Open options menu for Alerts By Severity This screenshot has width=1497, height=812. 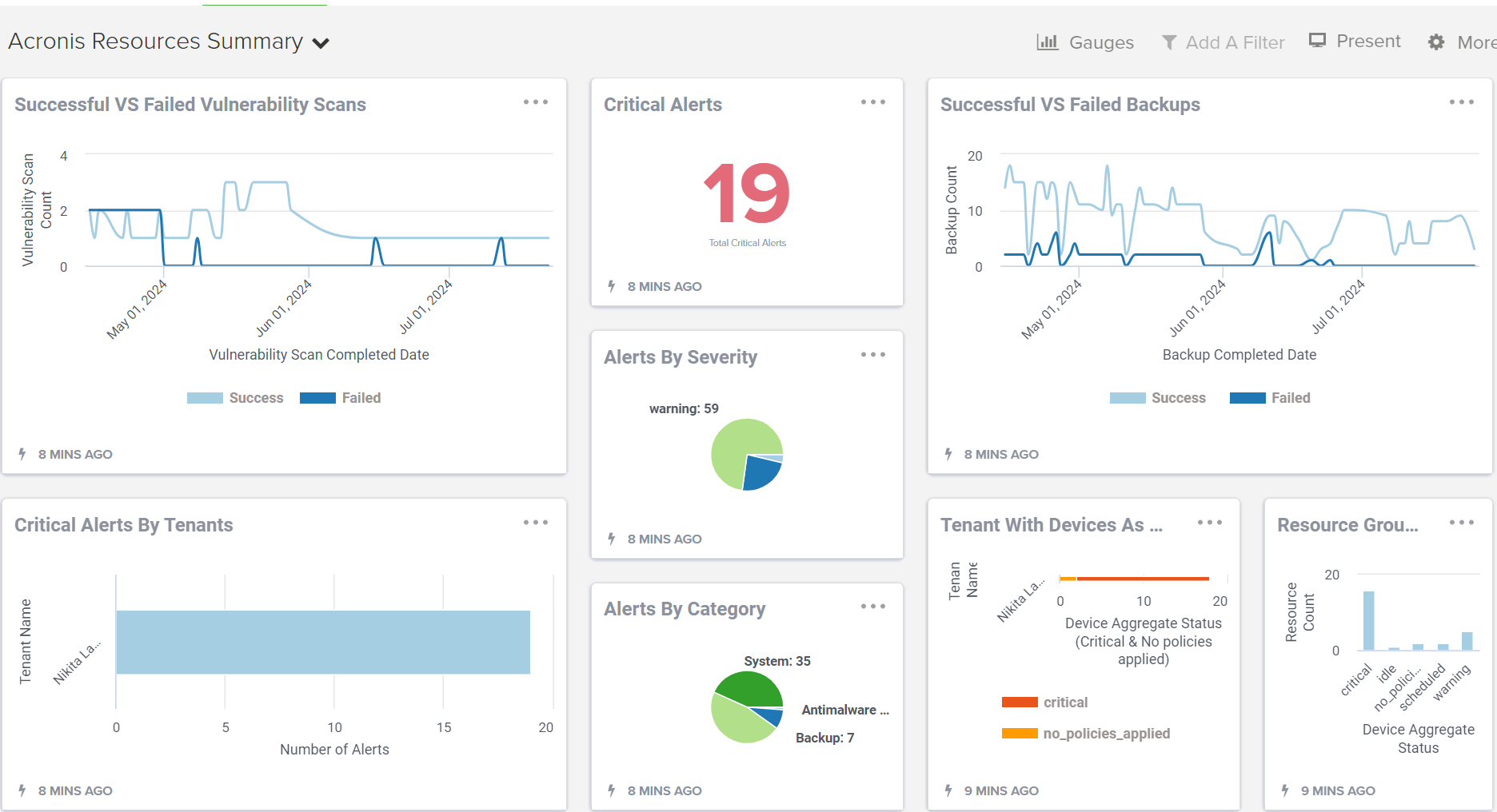[x=873, y=355]
